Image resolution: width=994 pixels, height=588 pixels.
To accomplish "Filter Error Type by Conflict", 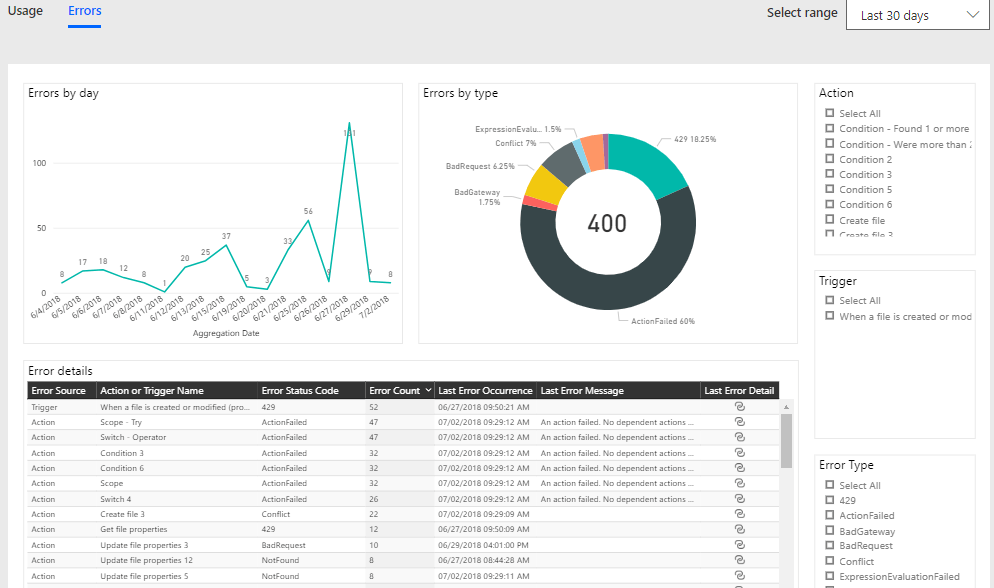I will click(829, 561).
